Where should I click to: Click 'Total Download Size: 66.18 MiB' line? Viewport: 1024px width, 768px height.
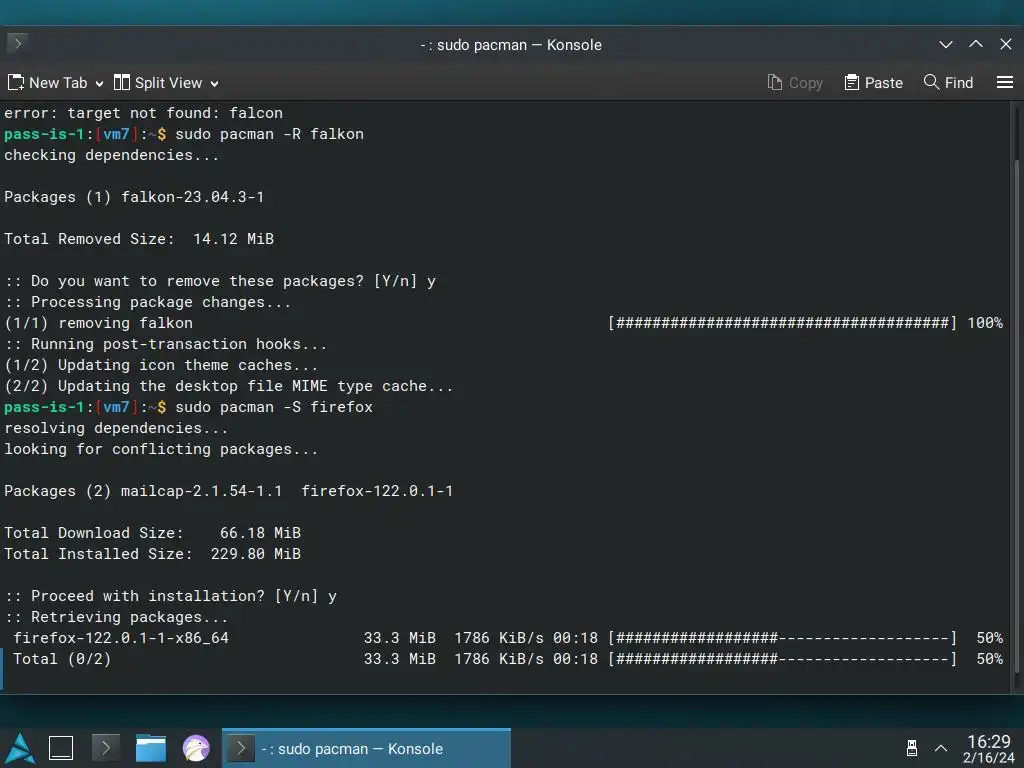[x=152, y=533]
